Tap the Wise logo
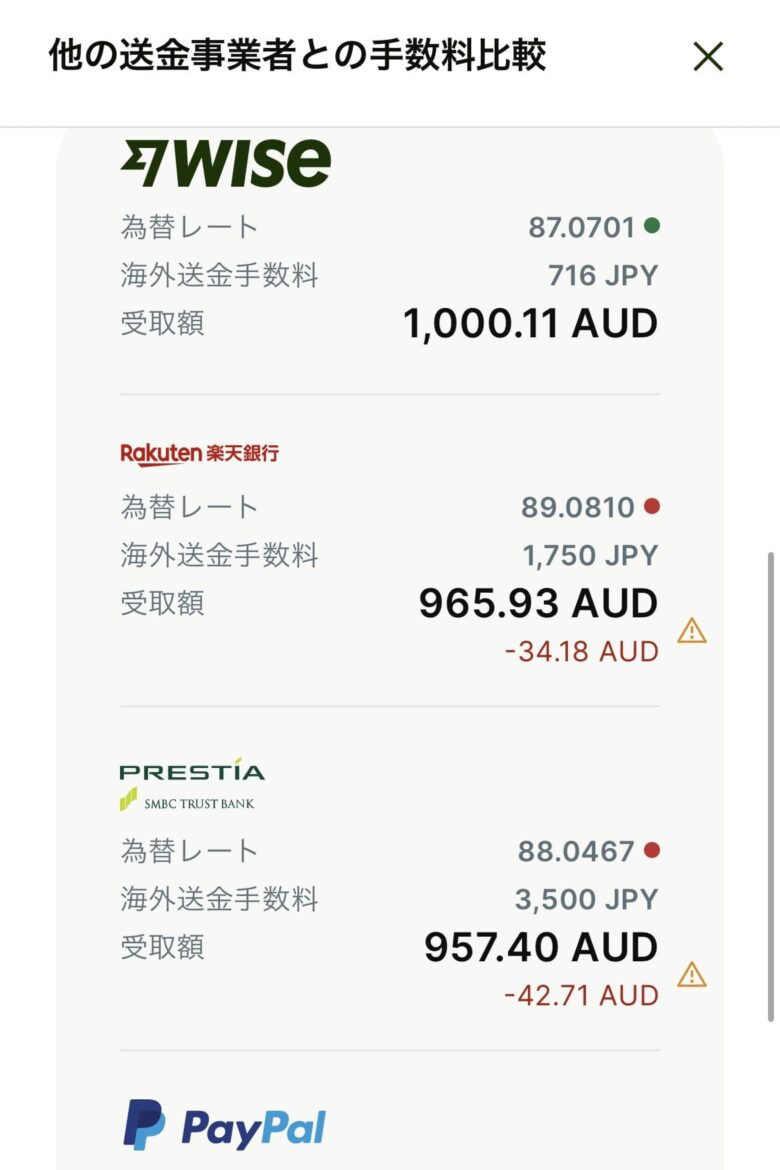Viewport: 780px width, 1170px height. (225, 163)
